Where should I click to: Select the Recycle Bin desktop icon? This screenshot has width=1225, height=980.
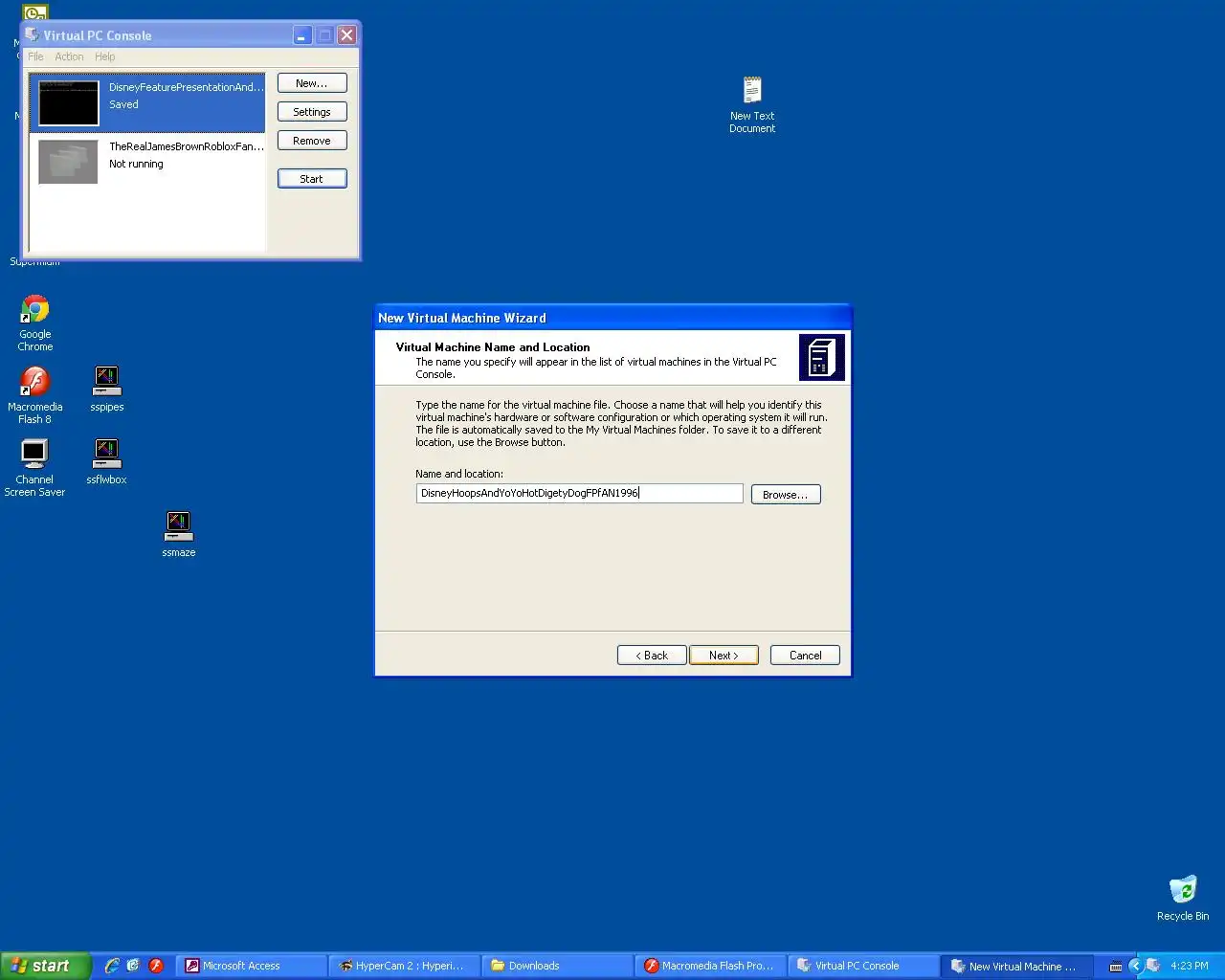coord(1183,899)
